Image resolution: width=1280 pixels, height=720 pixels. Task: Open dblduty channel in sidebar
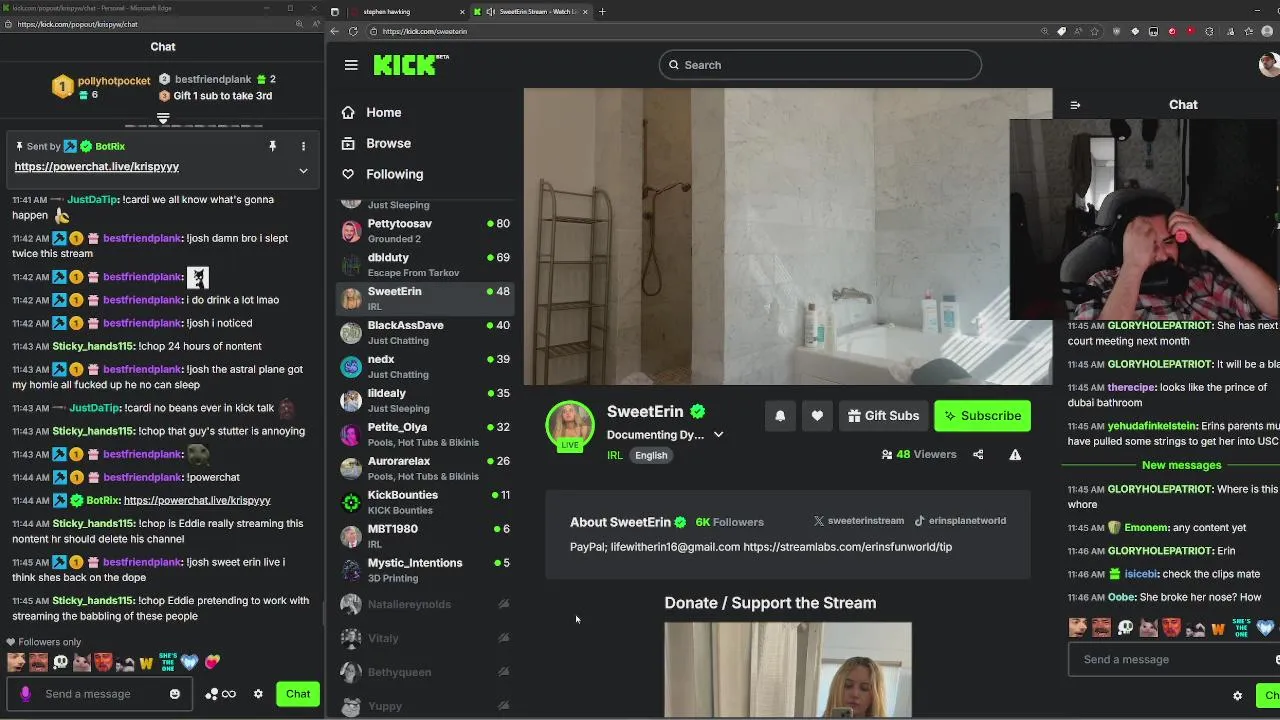point(425,265)
